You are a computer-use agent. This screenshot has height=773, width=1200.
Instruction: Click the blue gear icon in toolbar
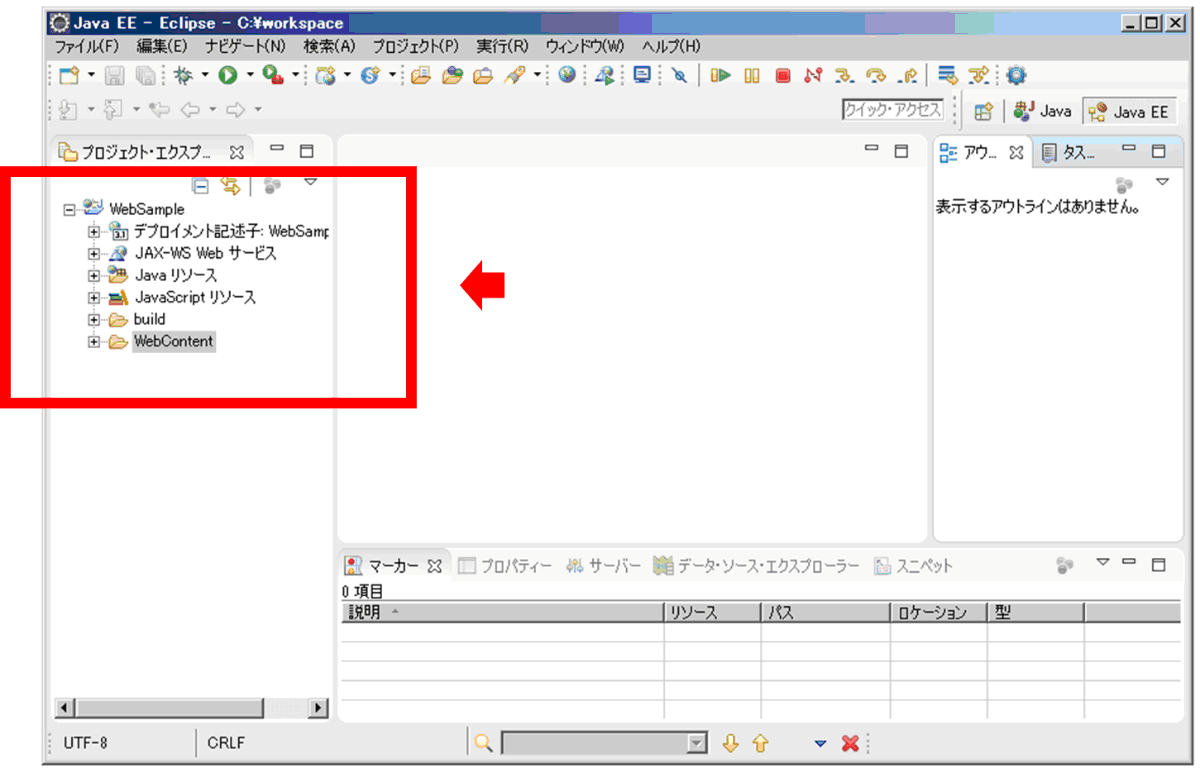[x=1017, y=75]
